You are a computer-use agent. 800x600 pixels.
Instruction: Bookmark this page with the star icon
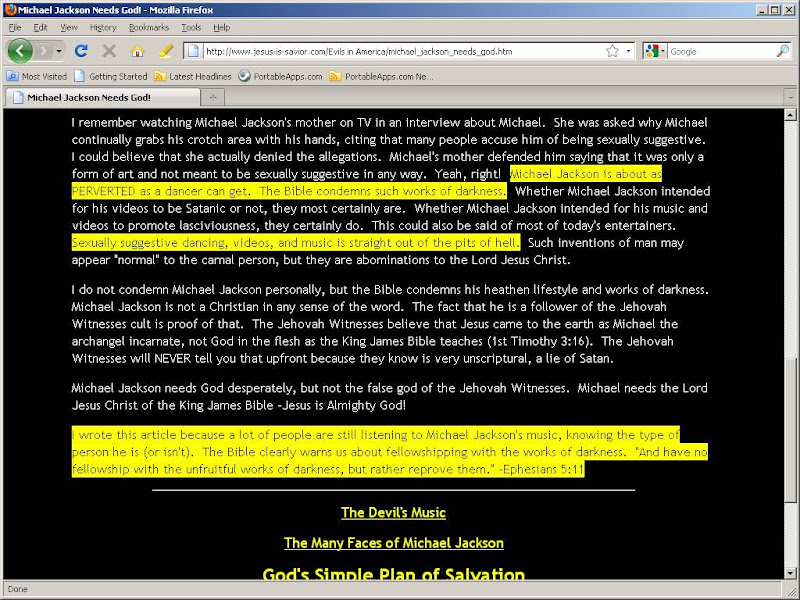point(612,51)
